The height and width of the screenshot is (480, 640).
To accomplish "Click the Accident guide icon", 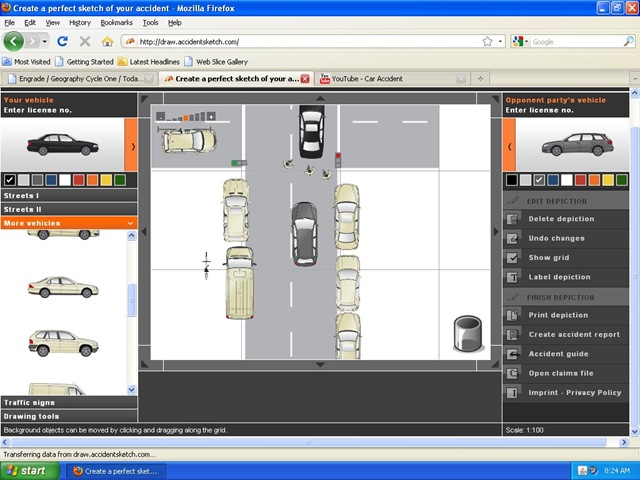I will click(x=512, y=354).
